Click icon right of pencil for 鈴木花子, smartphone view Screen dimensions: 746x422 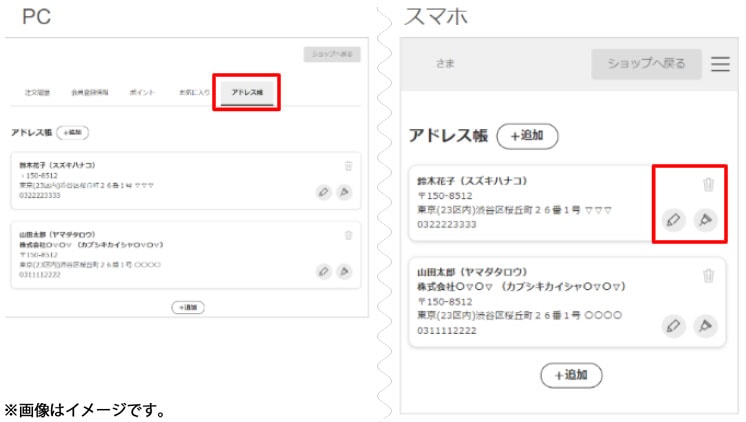coord(705,219)
